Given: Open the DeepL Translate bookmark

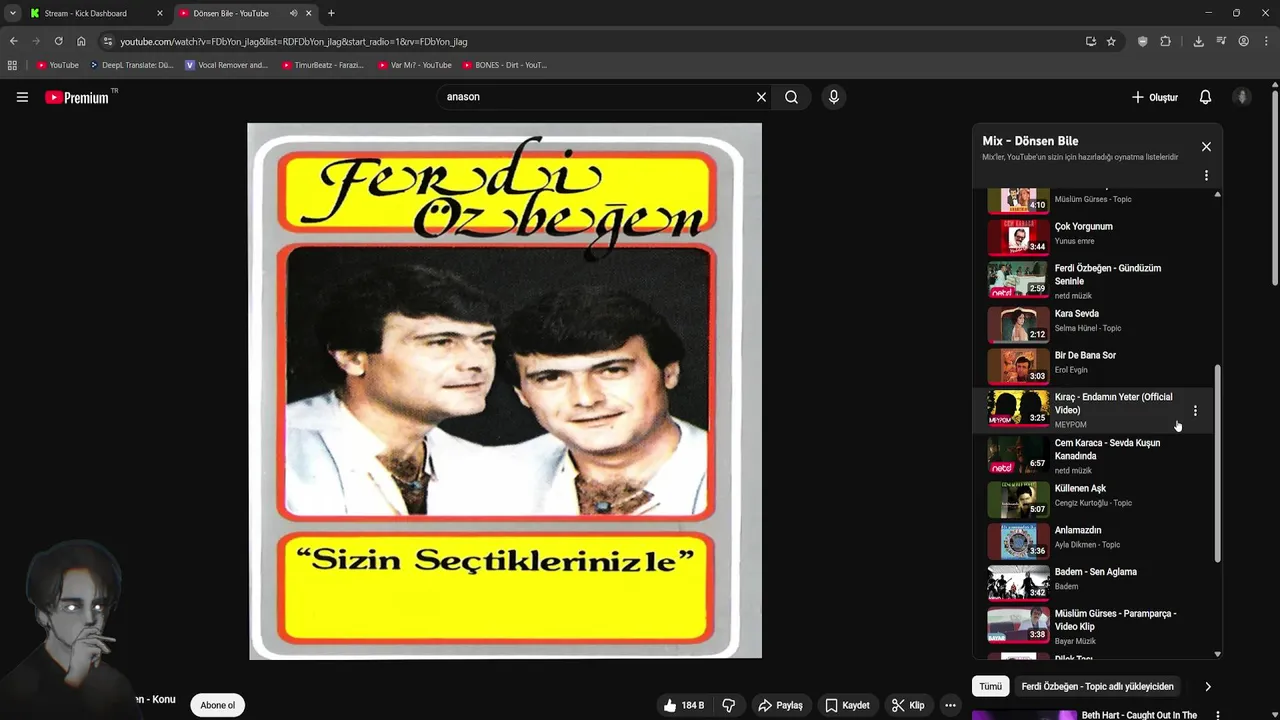Looking at the screenshot, I should (x=131, y=65).
